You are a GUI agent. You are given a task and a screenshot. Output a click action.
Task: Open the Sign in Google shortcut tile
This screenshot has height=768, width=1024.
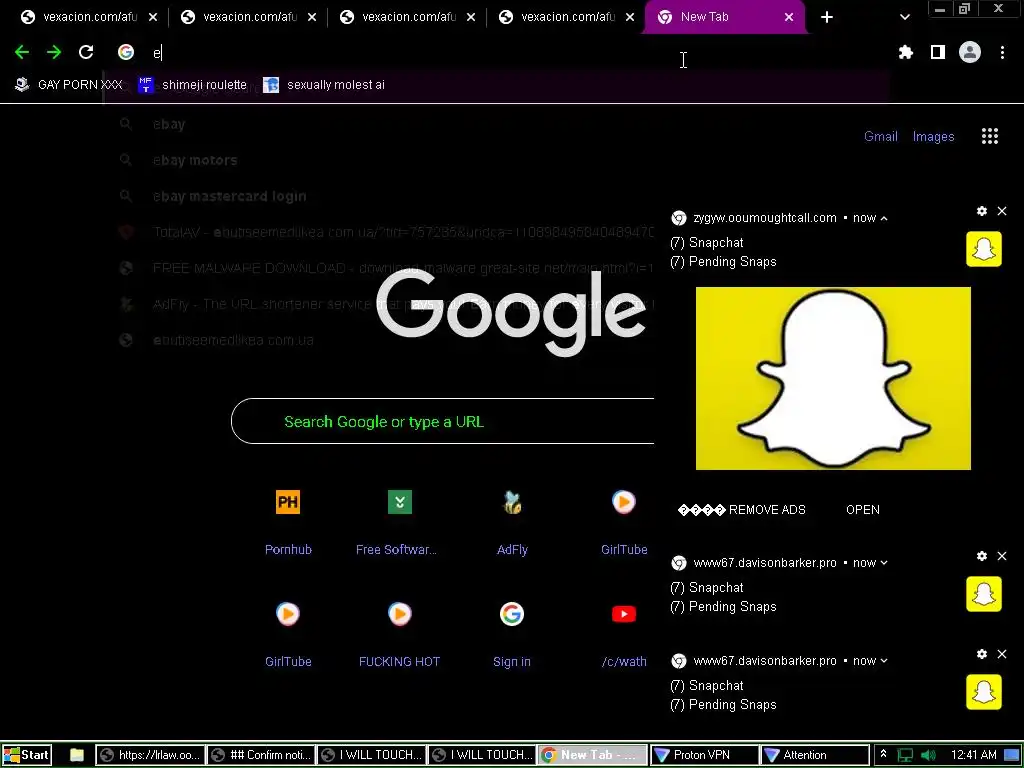point(512,634)
